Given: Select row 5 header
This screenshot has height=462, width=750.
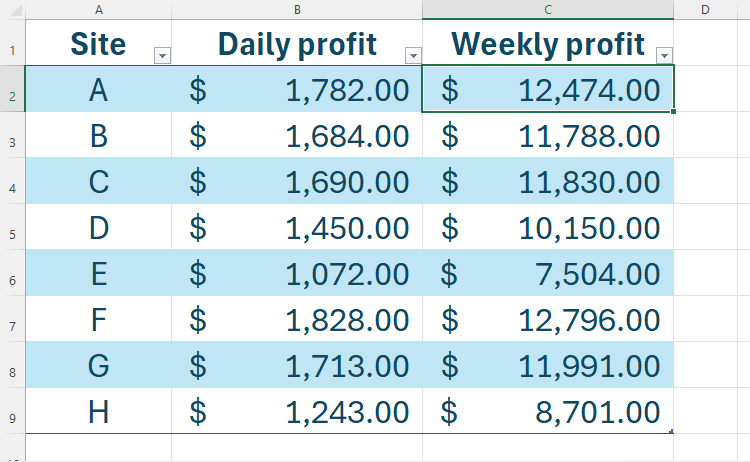Looking at the screenshot, I should coord(12,234).
